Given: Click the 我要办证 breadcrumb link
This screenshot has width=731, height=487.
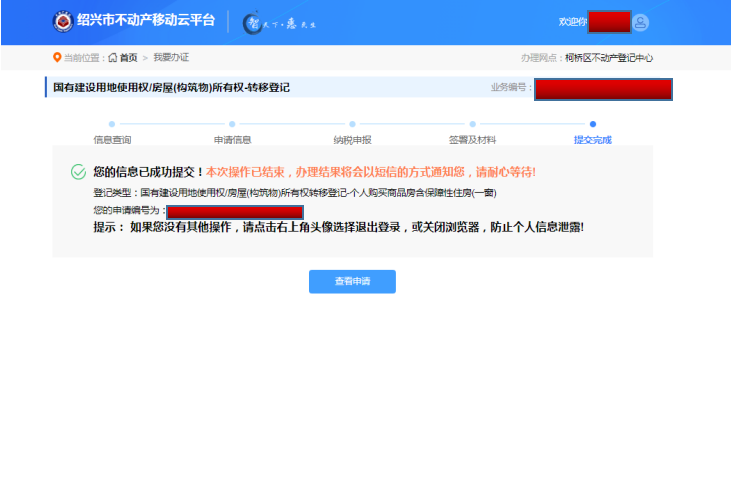Looking at the screenshot, I should 171,57.
